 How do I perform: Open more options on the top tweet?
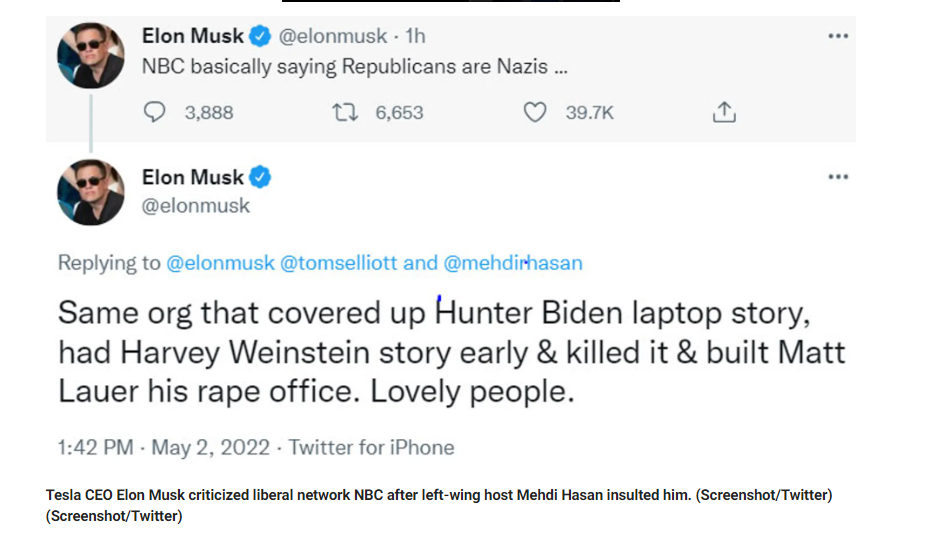click(x=838, y=36)
